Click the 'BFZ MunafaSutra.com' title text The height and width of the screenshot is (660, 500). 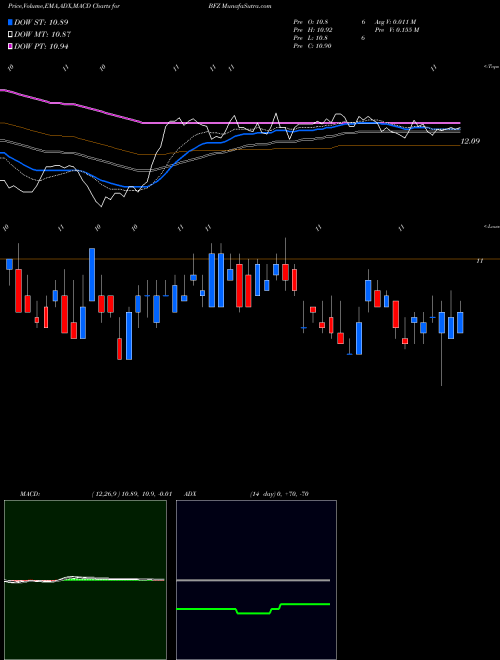[x=239, y=6]
